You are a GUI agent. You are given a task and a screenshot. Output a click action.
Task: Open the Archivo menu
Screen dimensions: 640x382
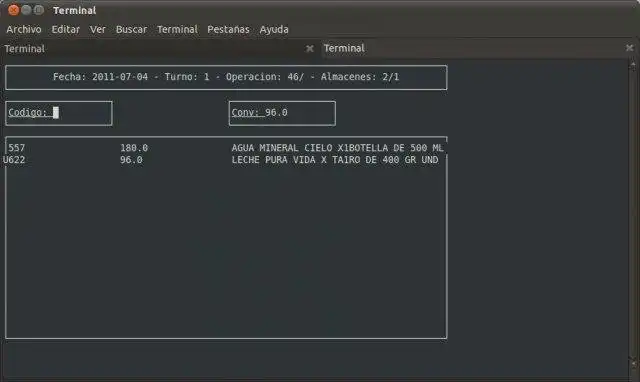24,29
